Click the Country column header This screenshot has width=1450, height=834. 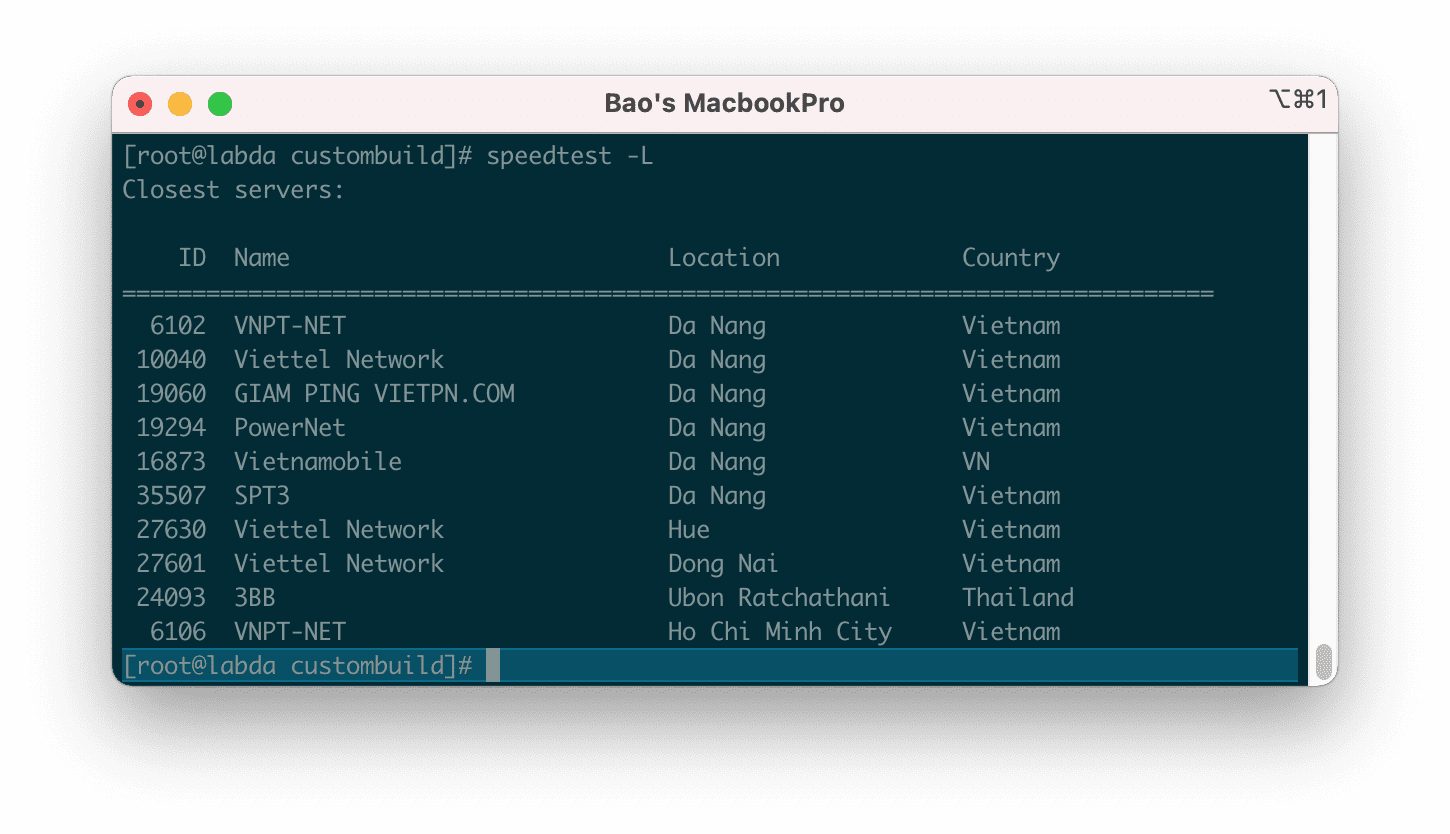pyautogui.click(x=1010, y=257)
